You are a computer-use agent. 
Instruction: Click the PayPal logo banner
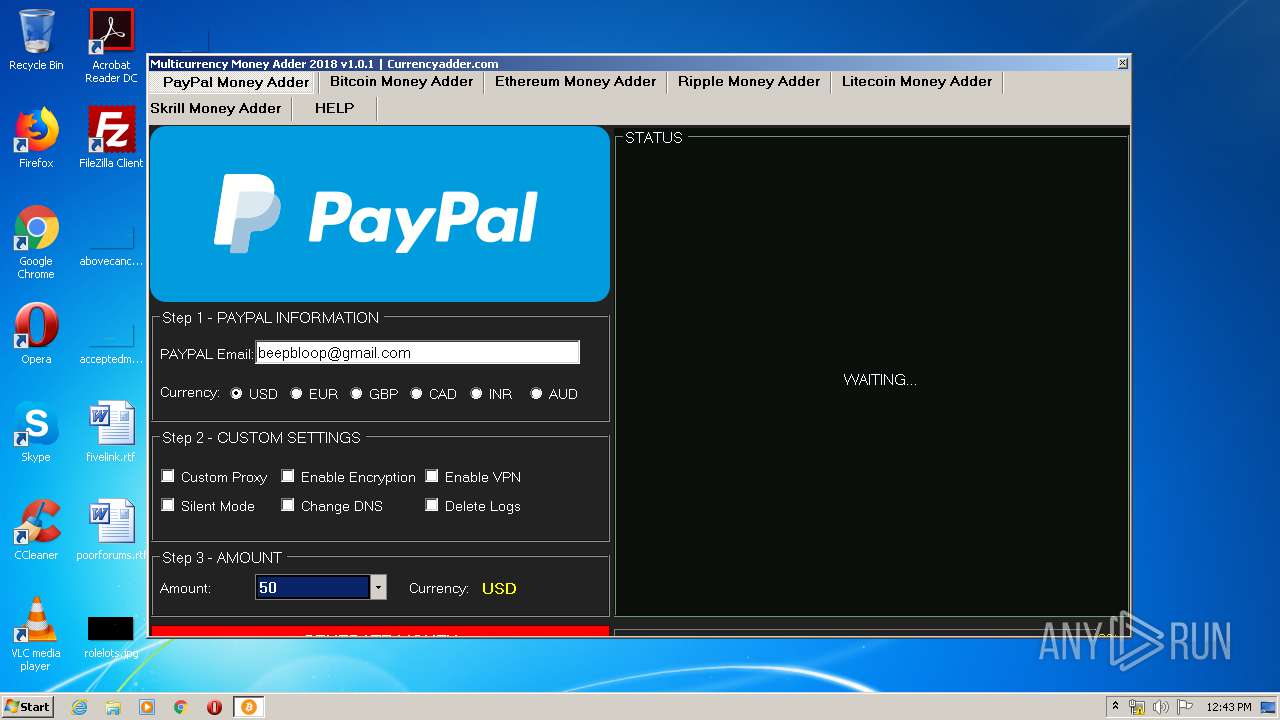click(380, 214)
